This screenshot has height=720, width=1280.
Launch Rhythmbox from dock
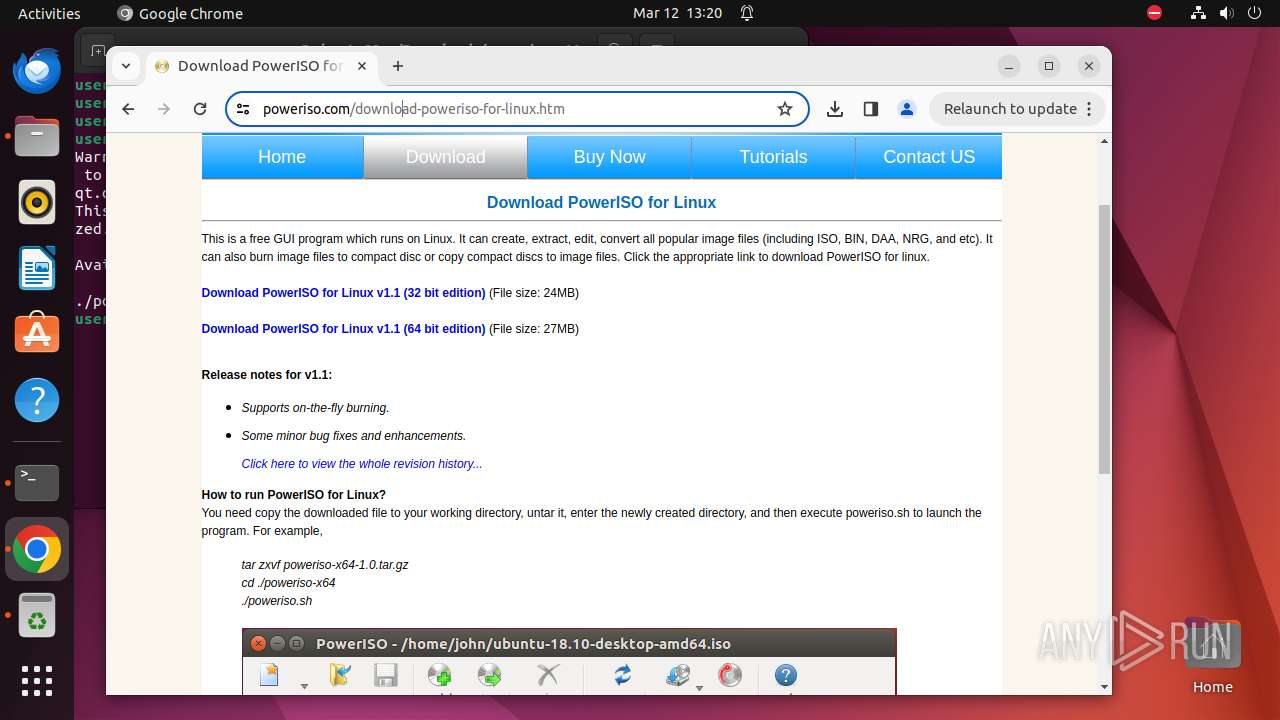pyautogui.click(x=37, y=203)
